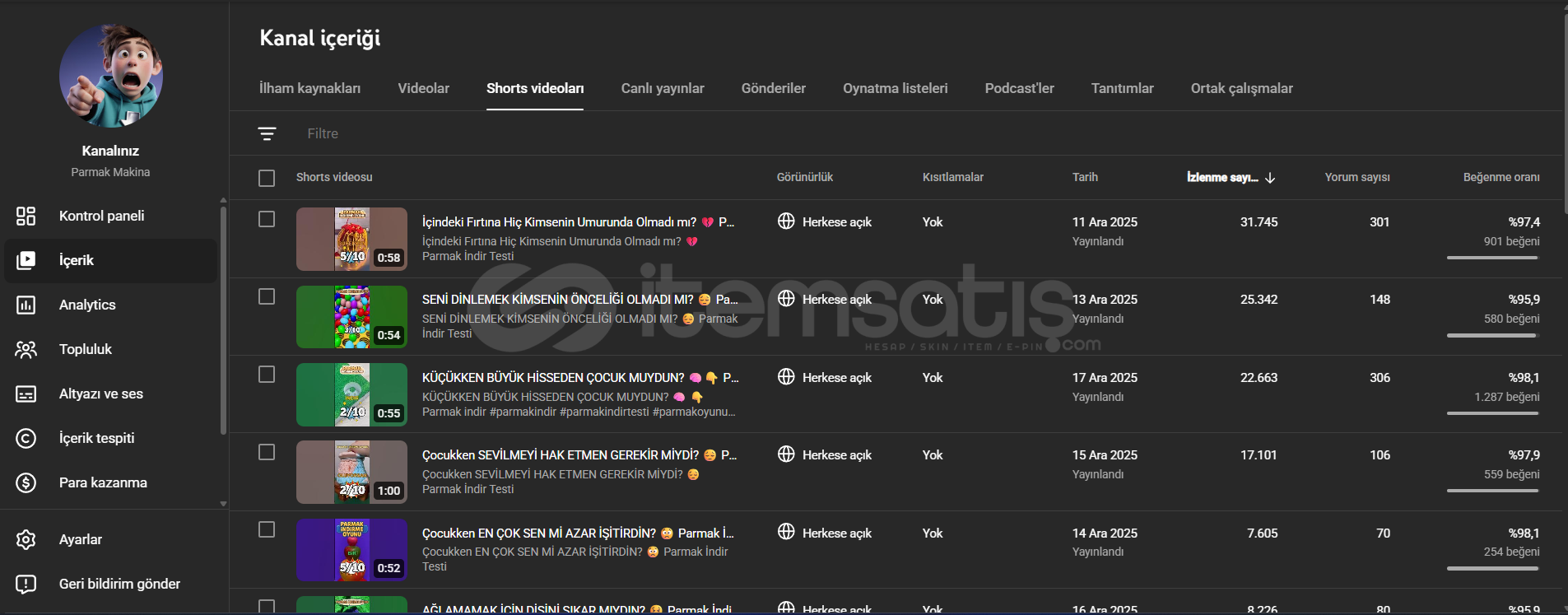Viewport: 1568px width, 615px height.
Task: Open Topluluk people icon in sidebar
Action: (x=26, y=349)
